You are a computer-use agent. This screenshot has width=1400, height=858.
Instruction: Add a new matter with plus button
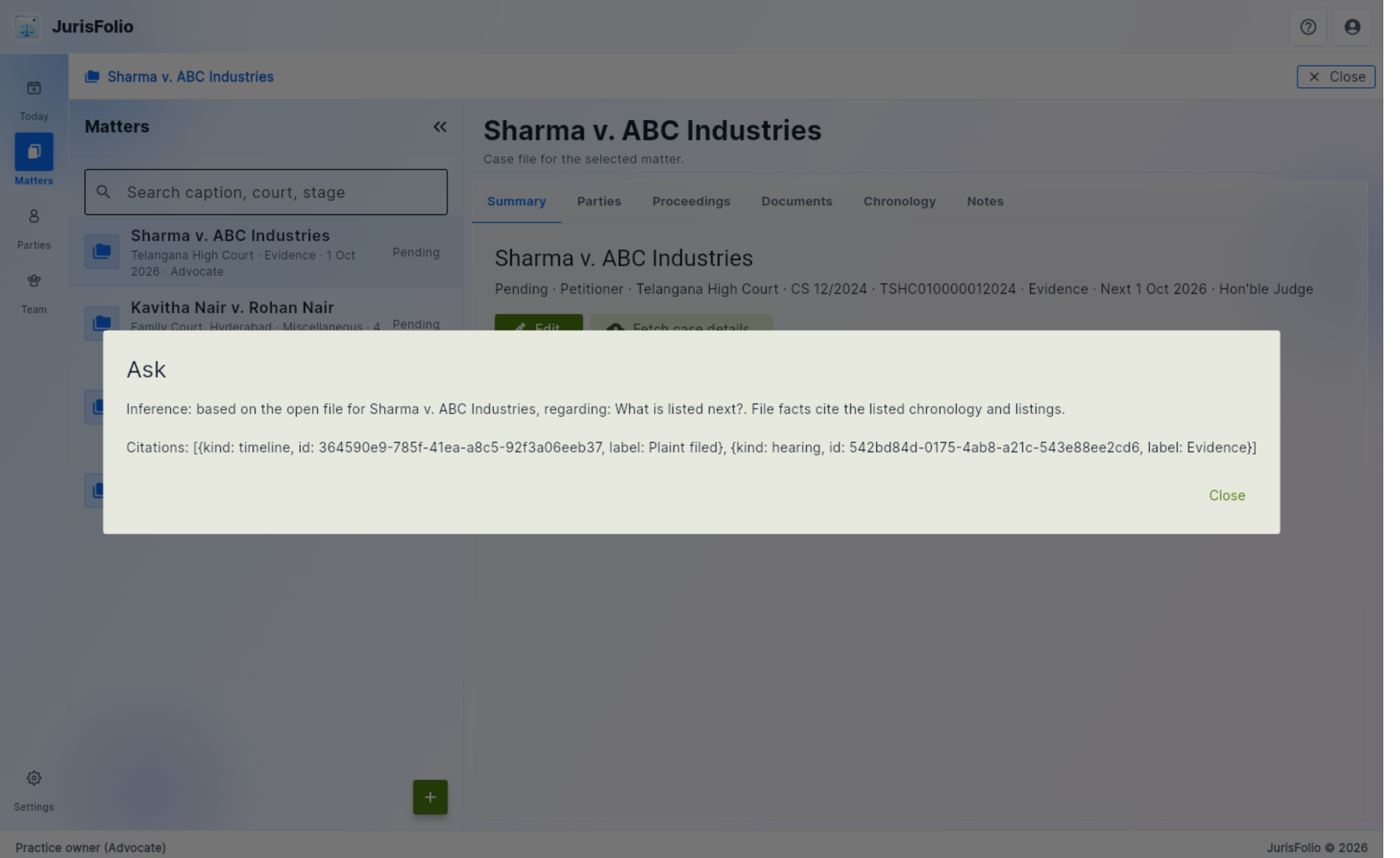click(x=430, y=797)
